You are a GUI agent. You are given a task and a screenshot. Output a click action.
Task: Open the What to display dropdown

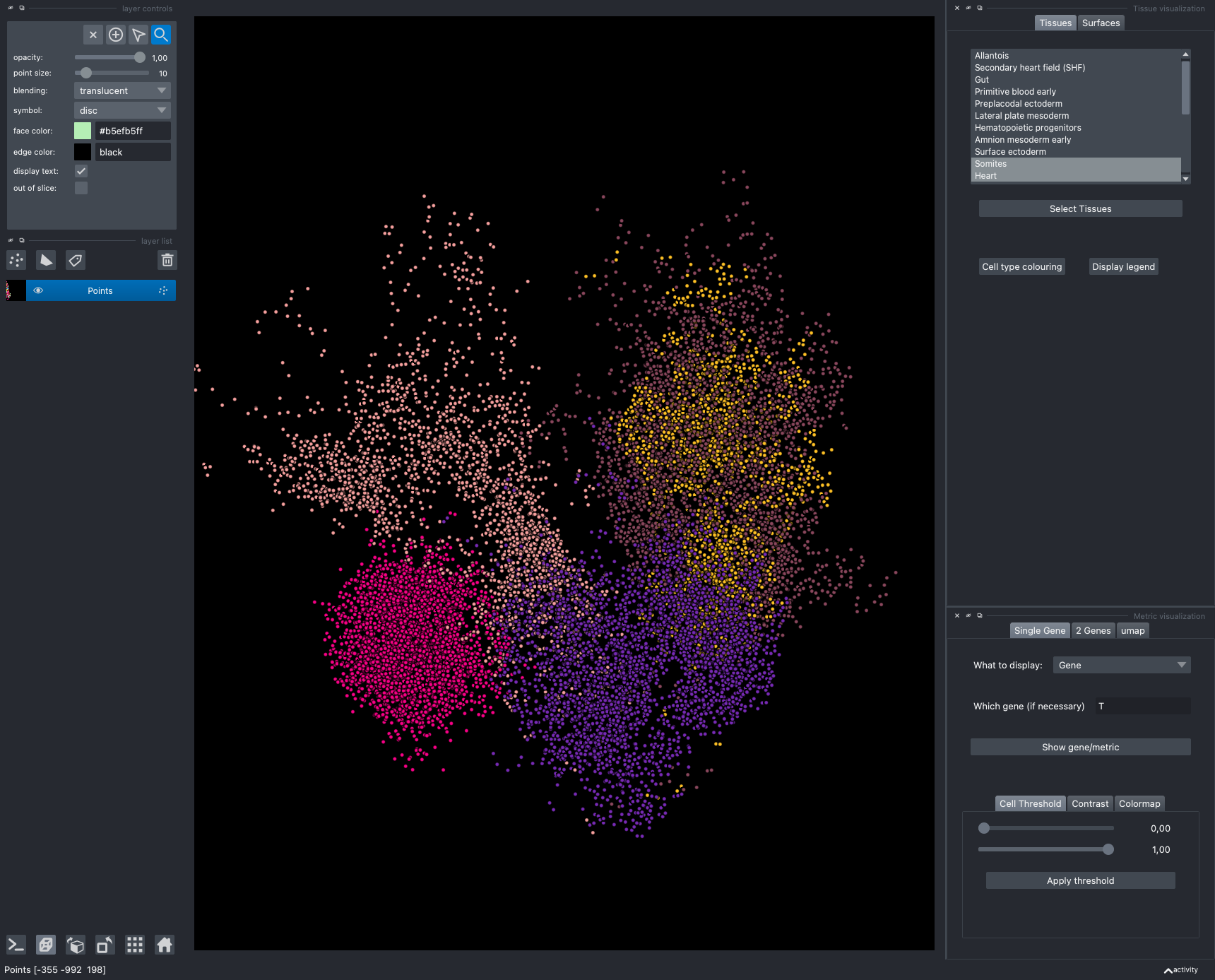click(1121, 665)
